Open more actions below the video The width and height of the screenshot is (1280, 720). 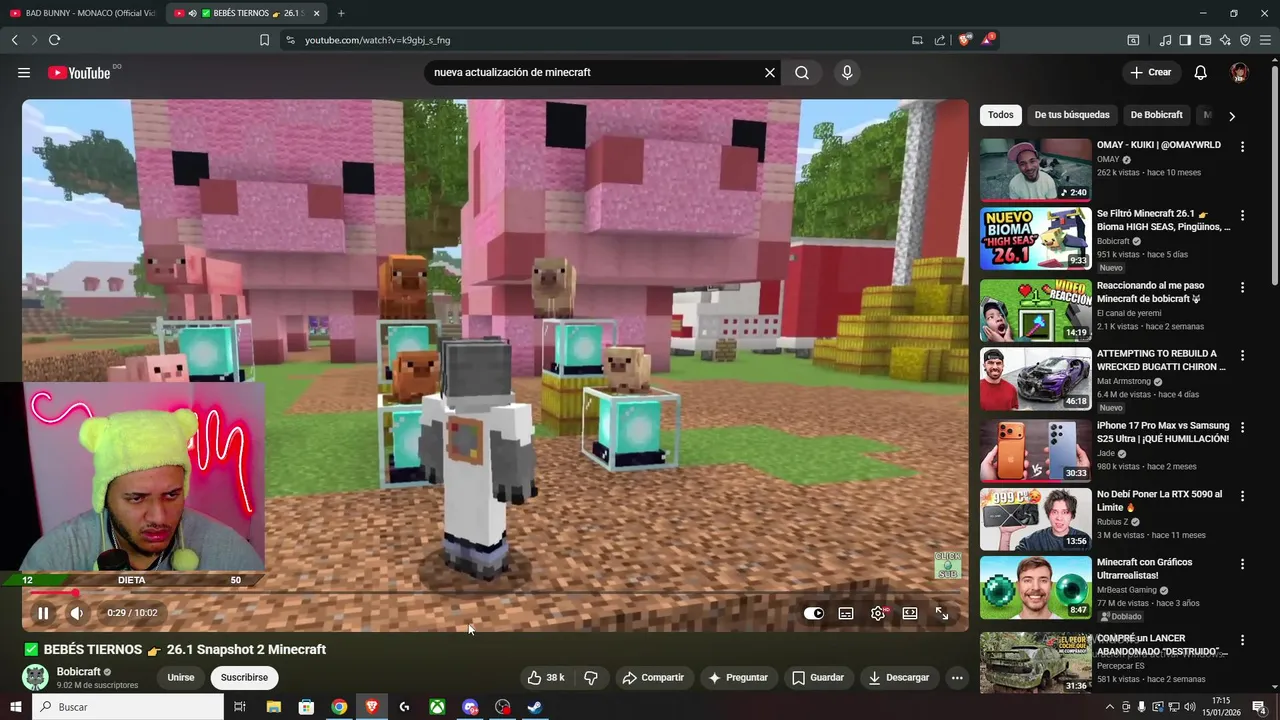point(957,677)
